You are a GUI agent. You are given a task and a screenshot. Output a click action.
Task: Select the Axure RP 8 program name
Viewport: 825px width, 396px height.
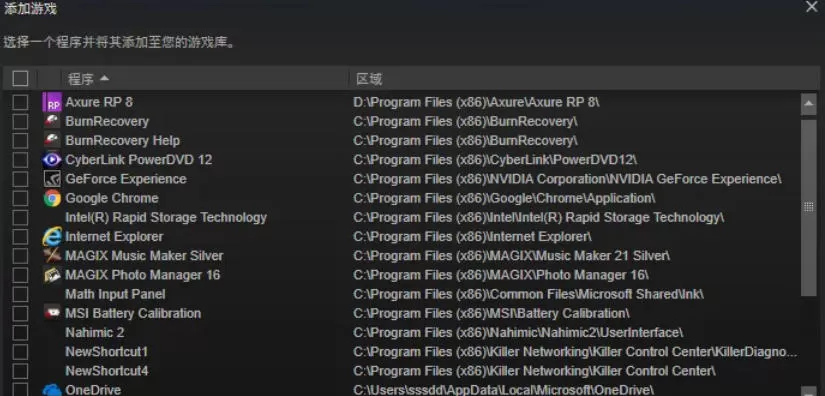(x=99, y=102)
